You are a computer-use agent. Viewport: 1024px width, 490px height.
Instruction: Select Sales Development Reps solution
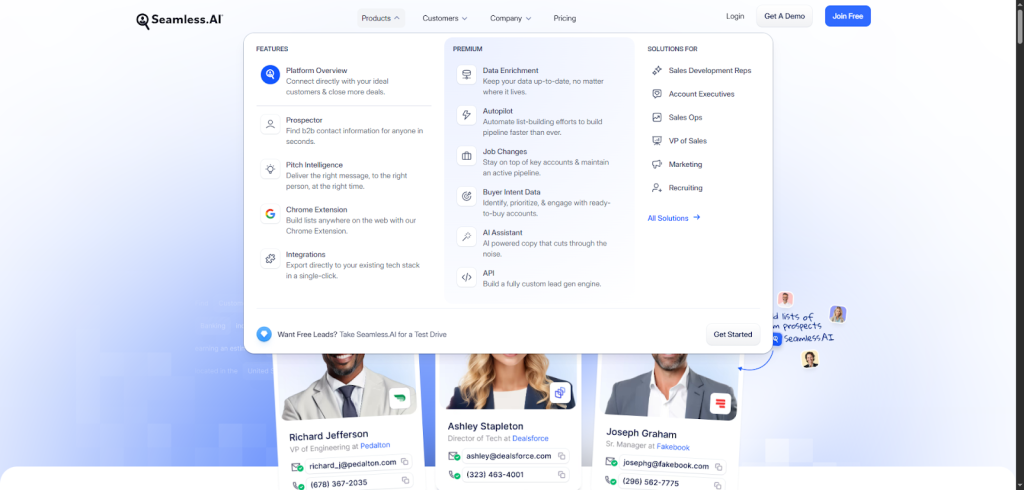click(709, 71)
